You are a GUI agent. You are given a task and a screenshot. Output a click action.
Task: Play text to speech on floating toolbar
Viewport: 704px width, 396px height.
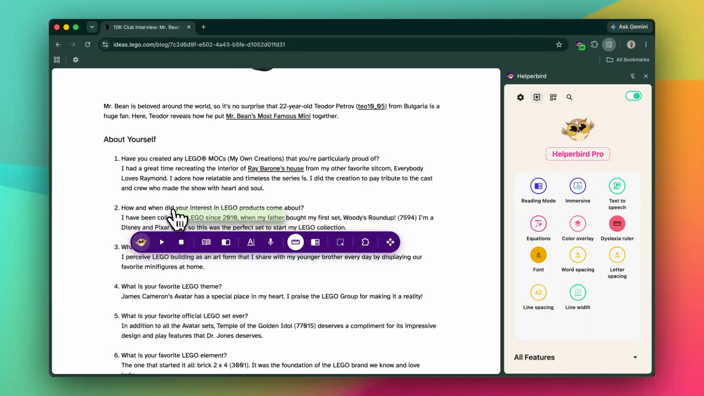pyautogui.click(x=162, y=242)
